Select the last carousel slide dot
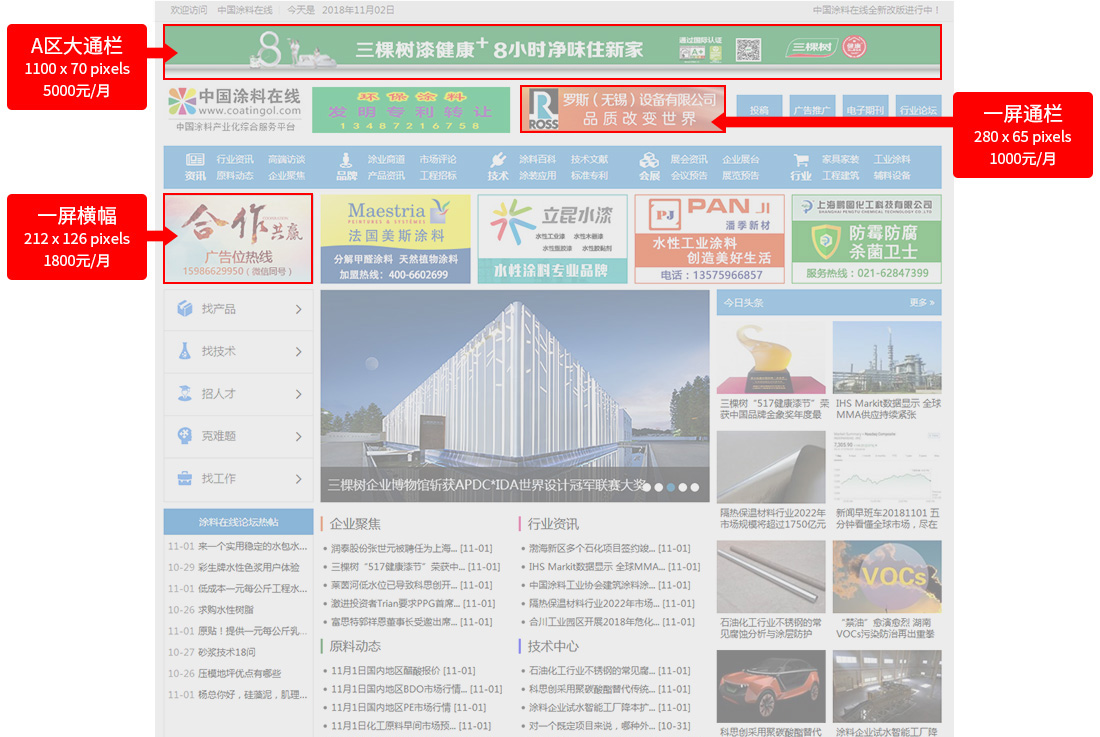The image size is (1100, 737). [x=695, y=487]
